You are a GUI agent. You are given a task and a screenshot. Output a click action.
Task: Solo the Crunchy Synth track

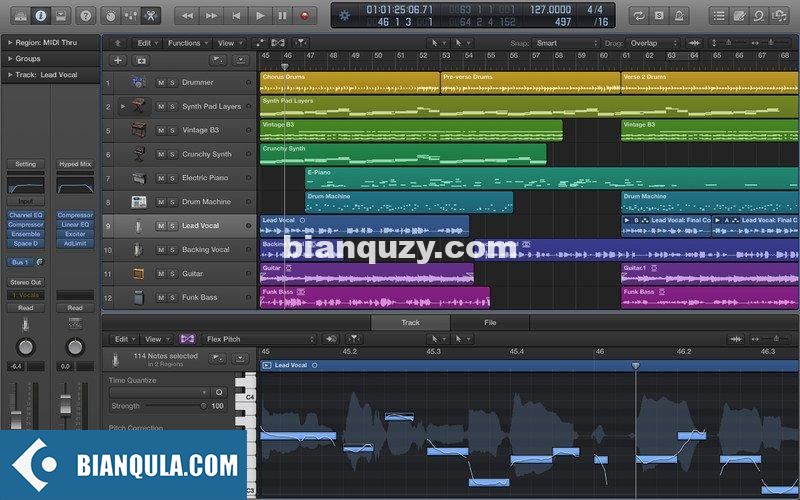coord(172,154)
